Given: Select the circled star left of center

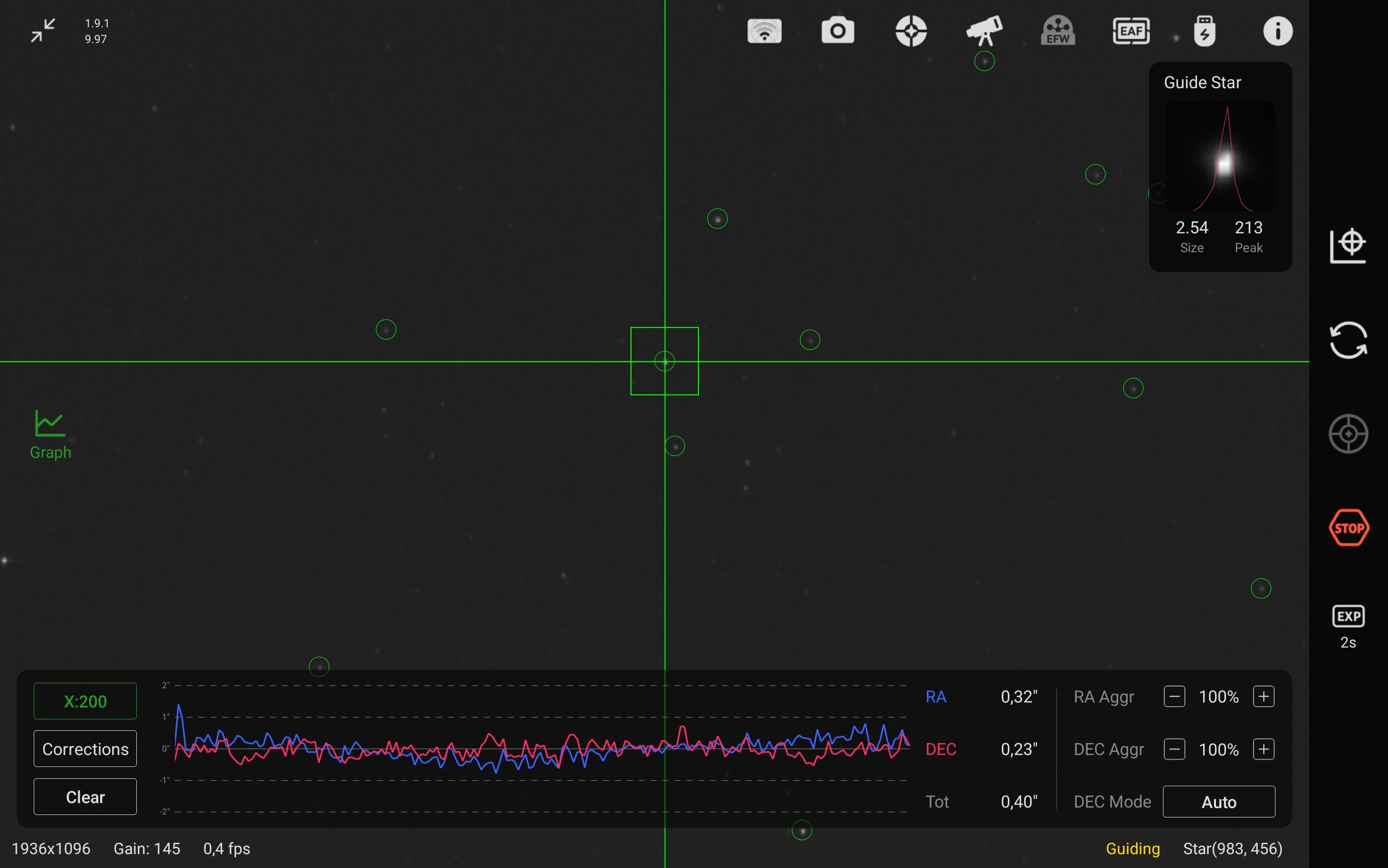Looking at the screenshot, I should click(x=386, y=329).
